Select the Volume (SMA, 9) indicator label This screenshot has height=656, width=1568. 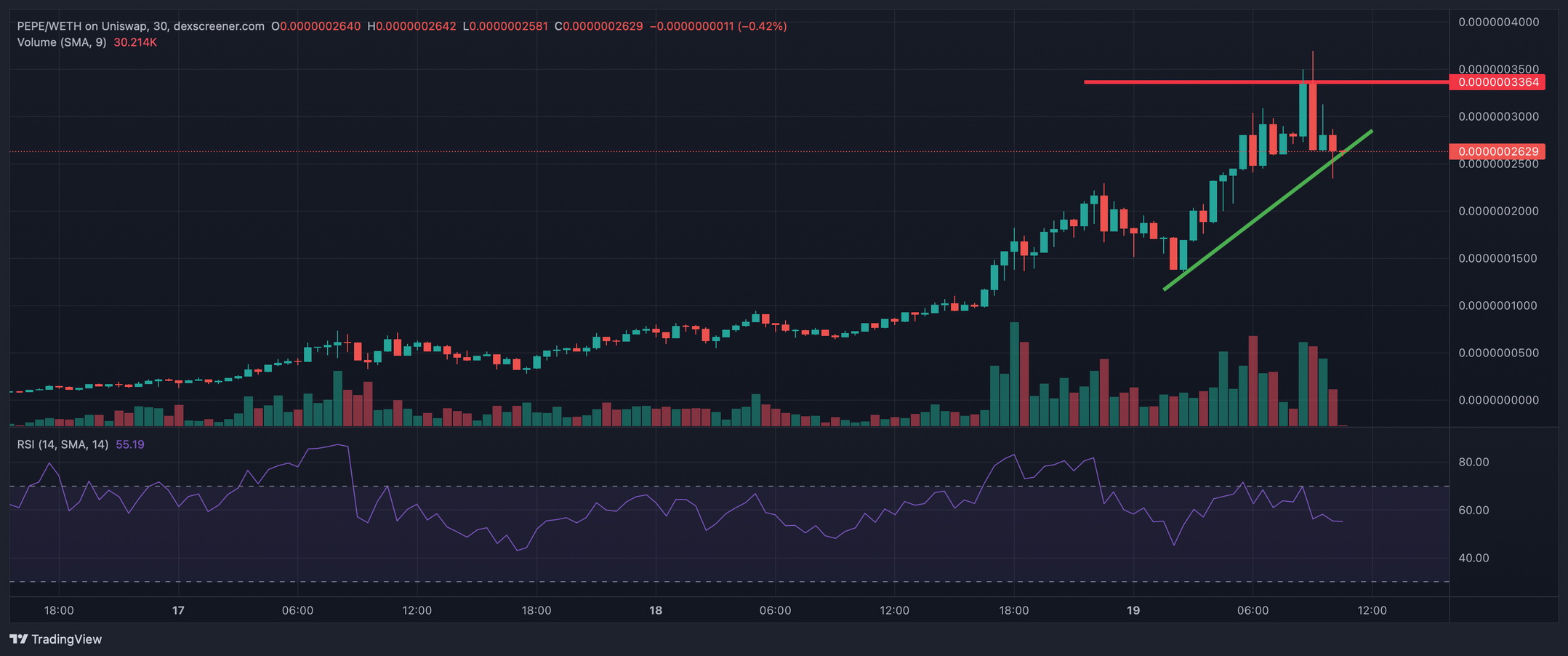(x=62, y=42)
